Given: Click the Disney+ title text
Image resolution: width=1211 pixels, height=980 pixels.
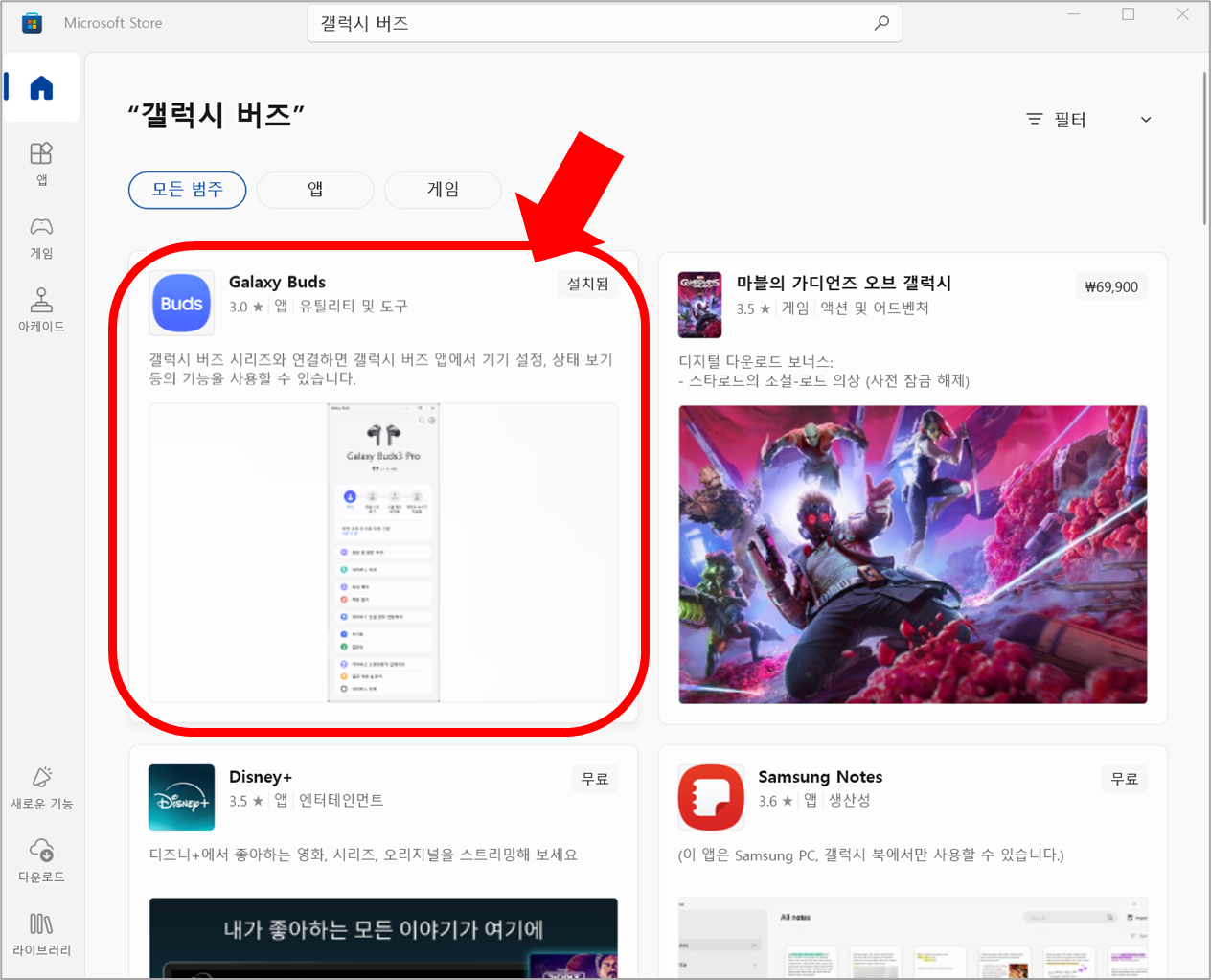Looking at the screenshot, I should coord(261,777).
